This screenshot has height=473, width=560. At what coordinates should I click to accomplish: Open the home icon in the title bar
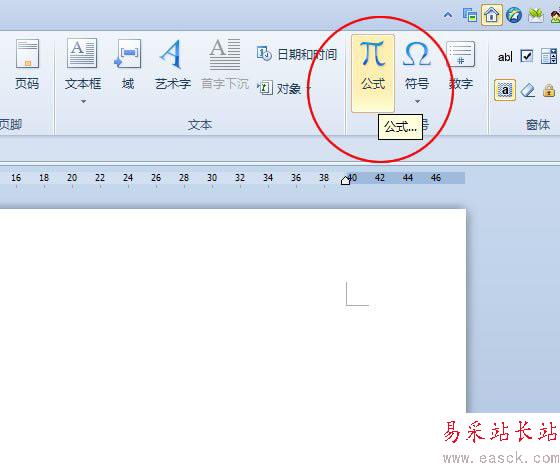pos(491,15)
